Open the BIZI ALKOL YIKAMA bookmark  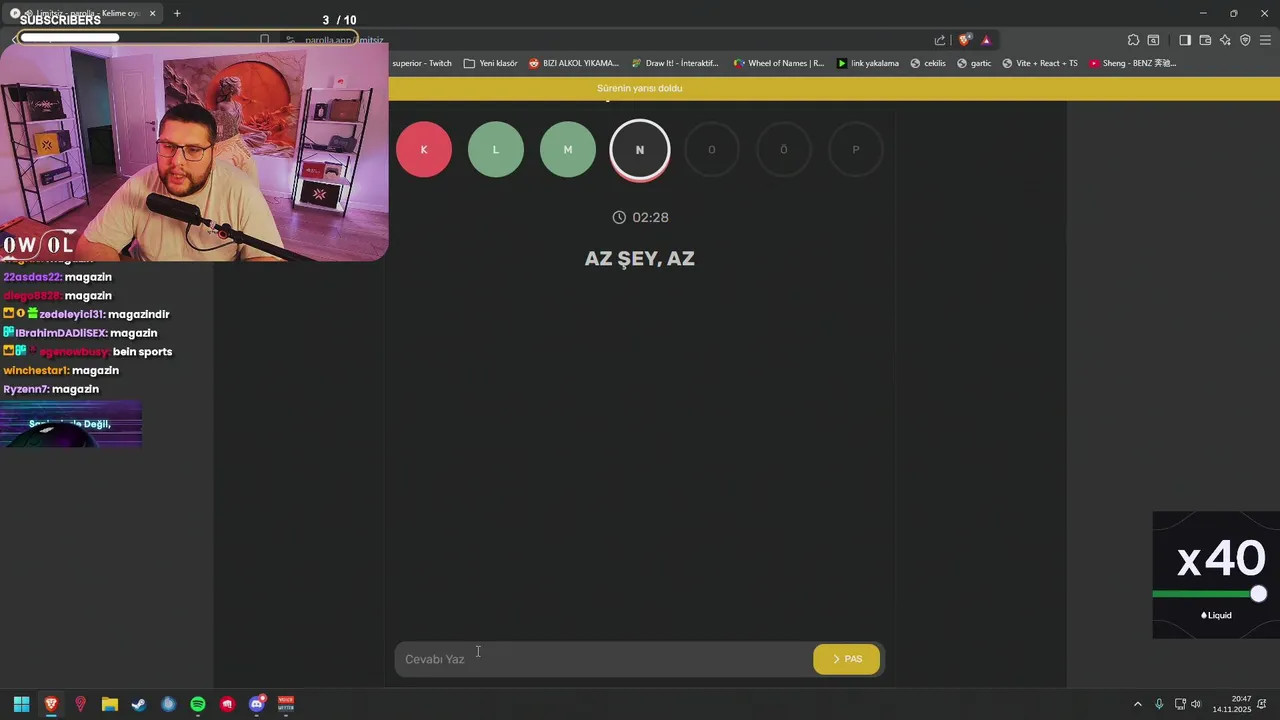[x=574, y=63]
